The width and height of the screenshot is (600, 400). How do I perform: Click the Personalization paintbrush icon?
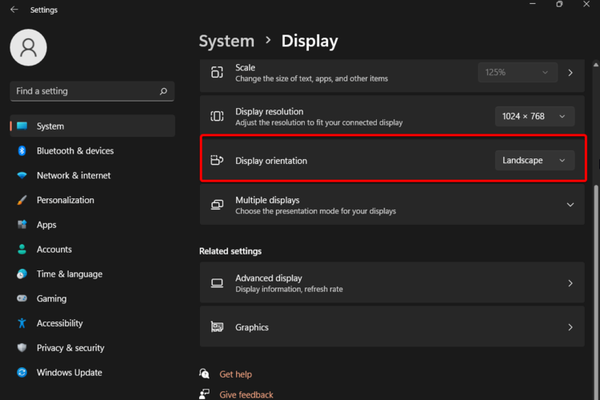pyautogui.click(x=22, y=200)
